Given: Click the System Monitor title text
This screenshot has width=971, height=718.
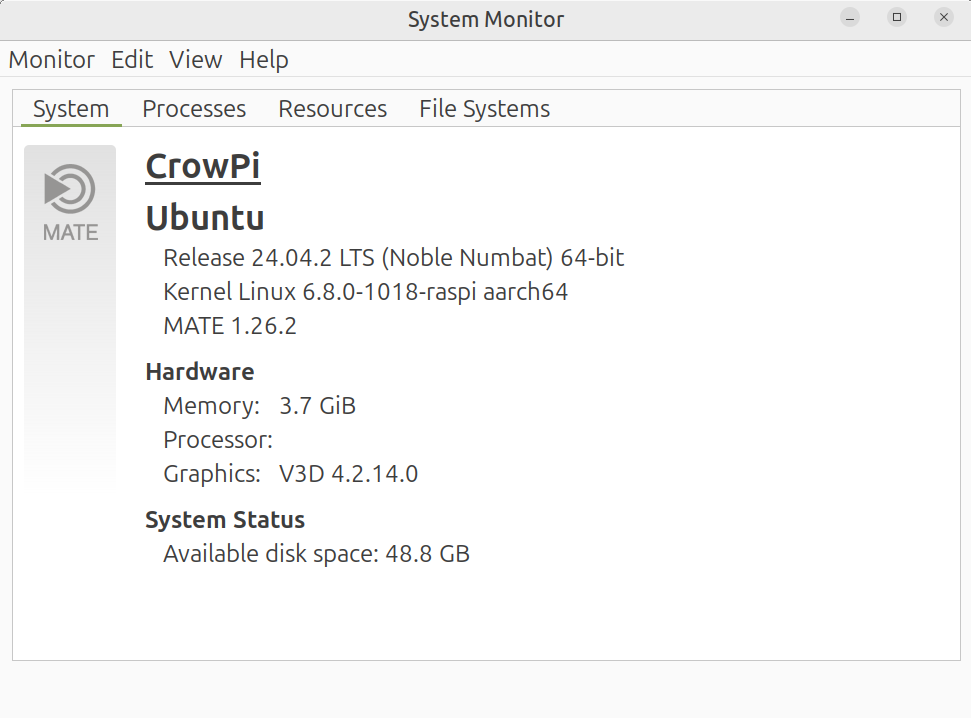Looking at the screenshot, I should point(486,19).
